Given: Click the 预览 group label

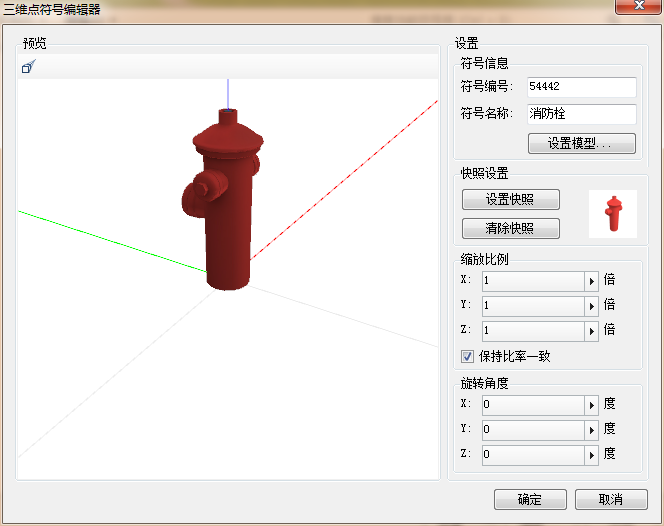Looking at the screenshot, I should click(35, 43).
